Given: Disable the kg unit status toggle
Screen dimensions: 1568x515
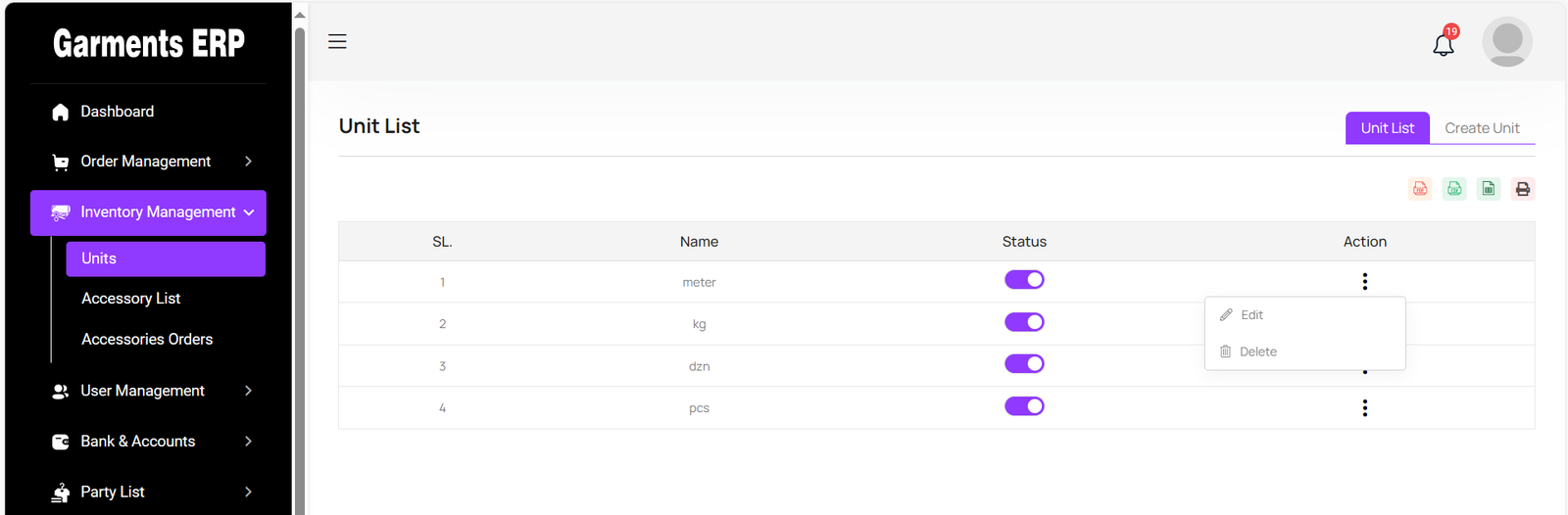Looking at the screenshot, I should pos(1024,322).
